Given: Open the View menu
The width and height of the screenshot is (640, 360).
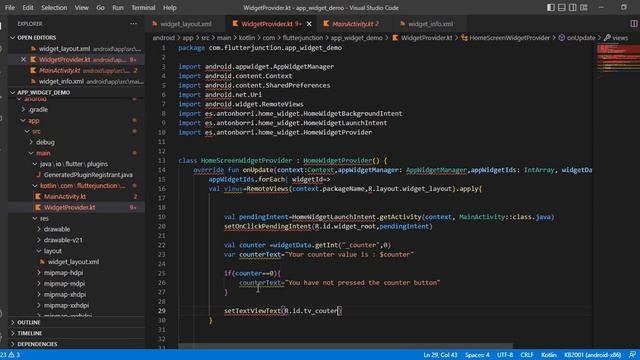Looking at the screenshot, I should click(81, 8).
